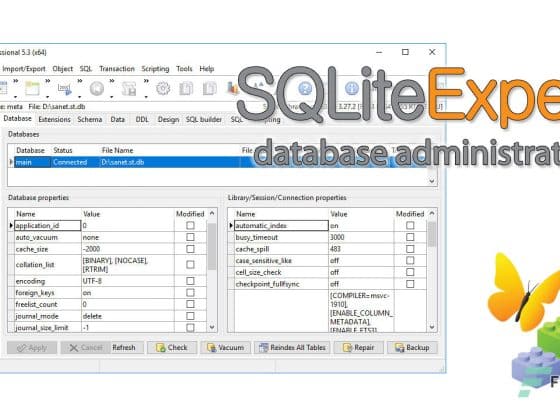Toggle Modified checkbox for case_sensitive_like
The height and width of the screenshot is (420, 560).
pyautogui.click(x=410, y=260)
